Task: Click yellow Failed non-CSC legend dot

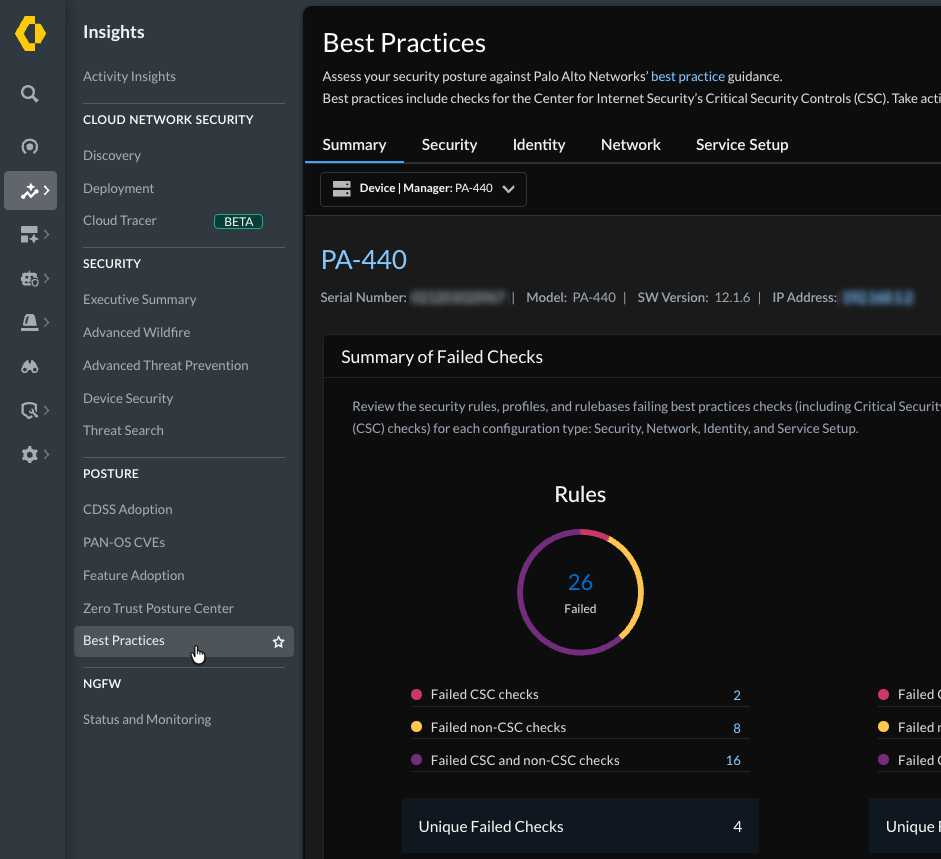Action: [x=416, y=727]
